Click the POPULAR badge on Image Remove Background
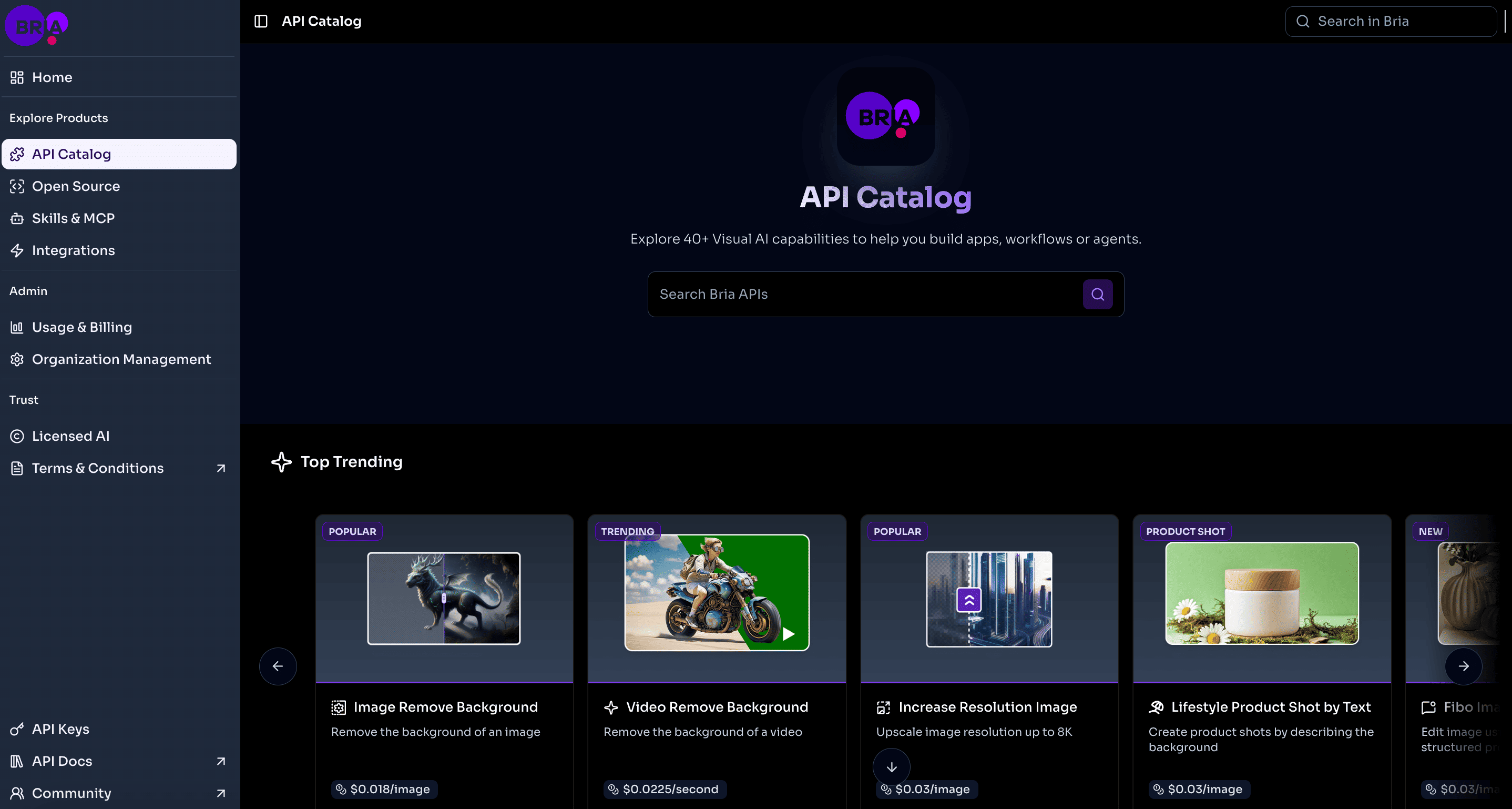This screenshot has height=809, width=1512. click(352, 532)
